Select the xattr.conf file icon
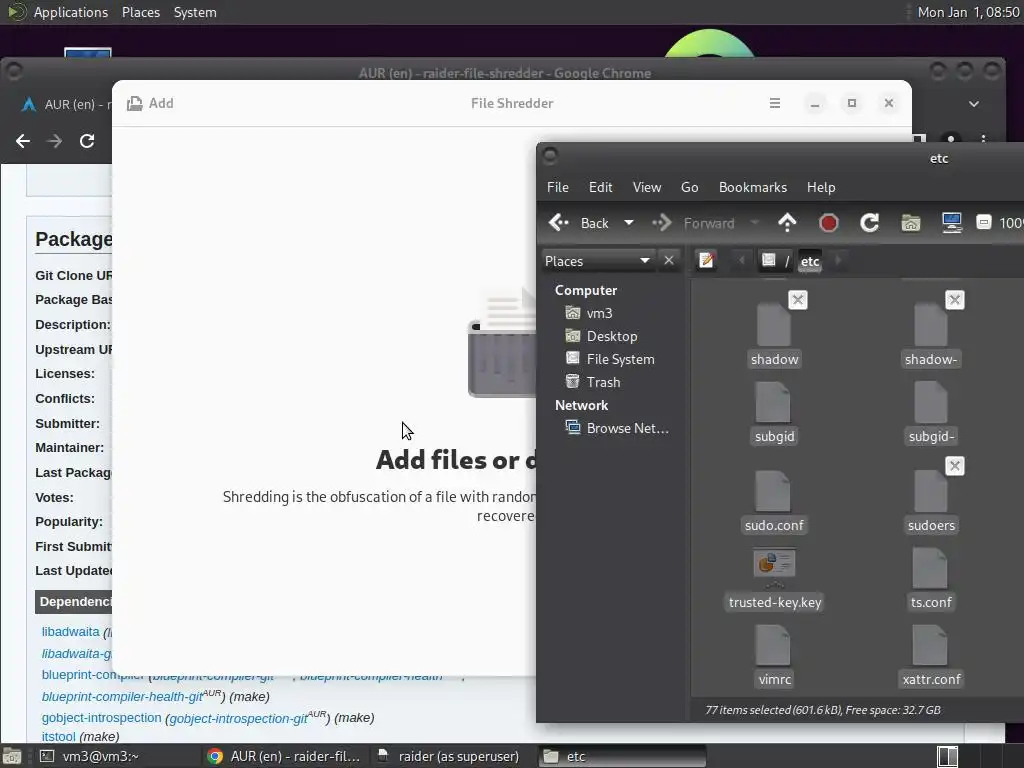The width and height of the screenshot is (1024, 768). [931, 645]
